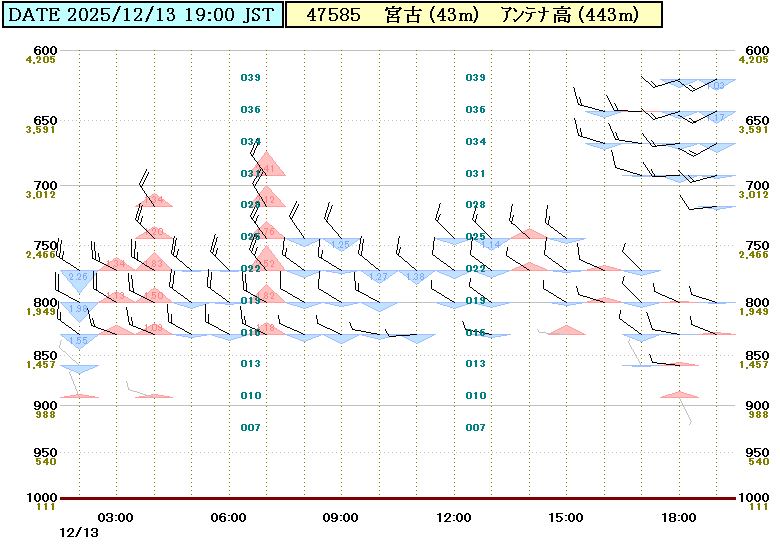The height and width of the screenshot is (557, 780).
Task: Select the 09:00 time axis label
Action: point(341,517)
